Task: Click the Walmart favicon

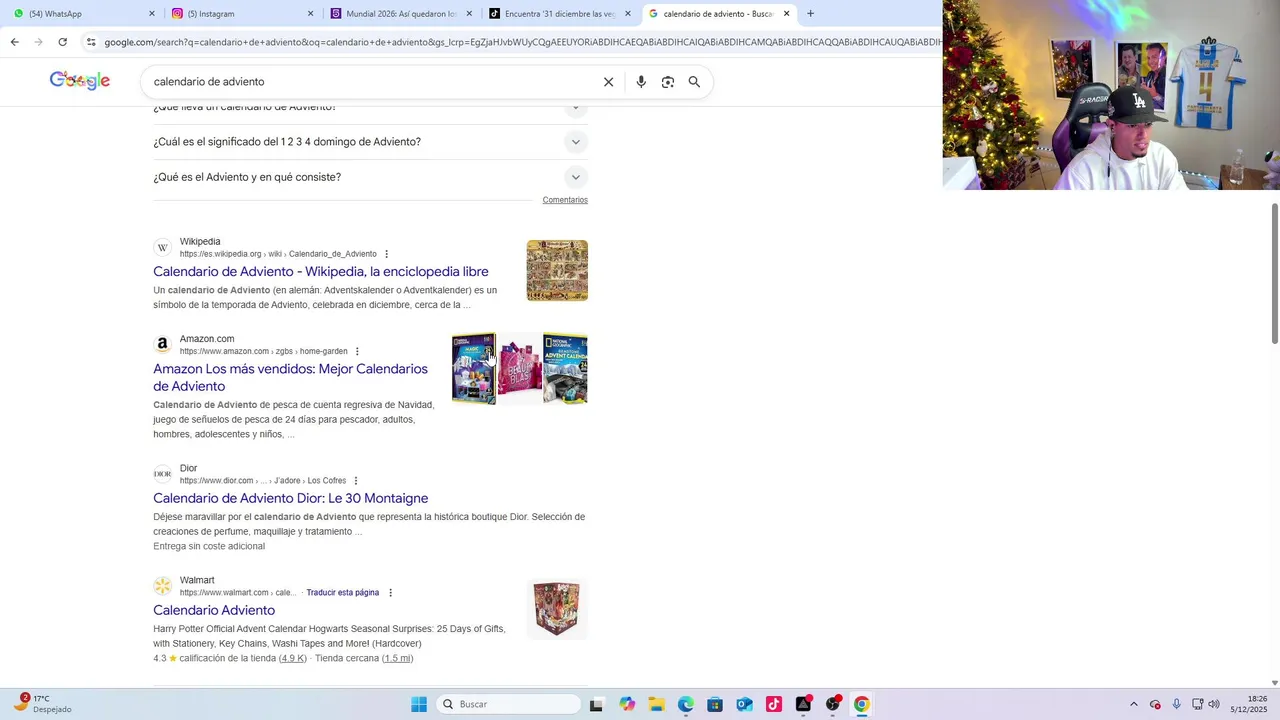Action: pos(162,586)
